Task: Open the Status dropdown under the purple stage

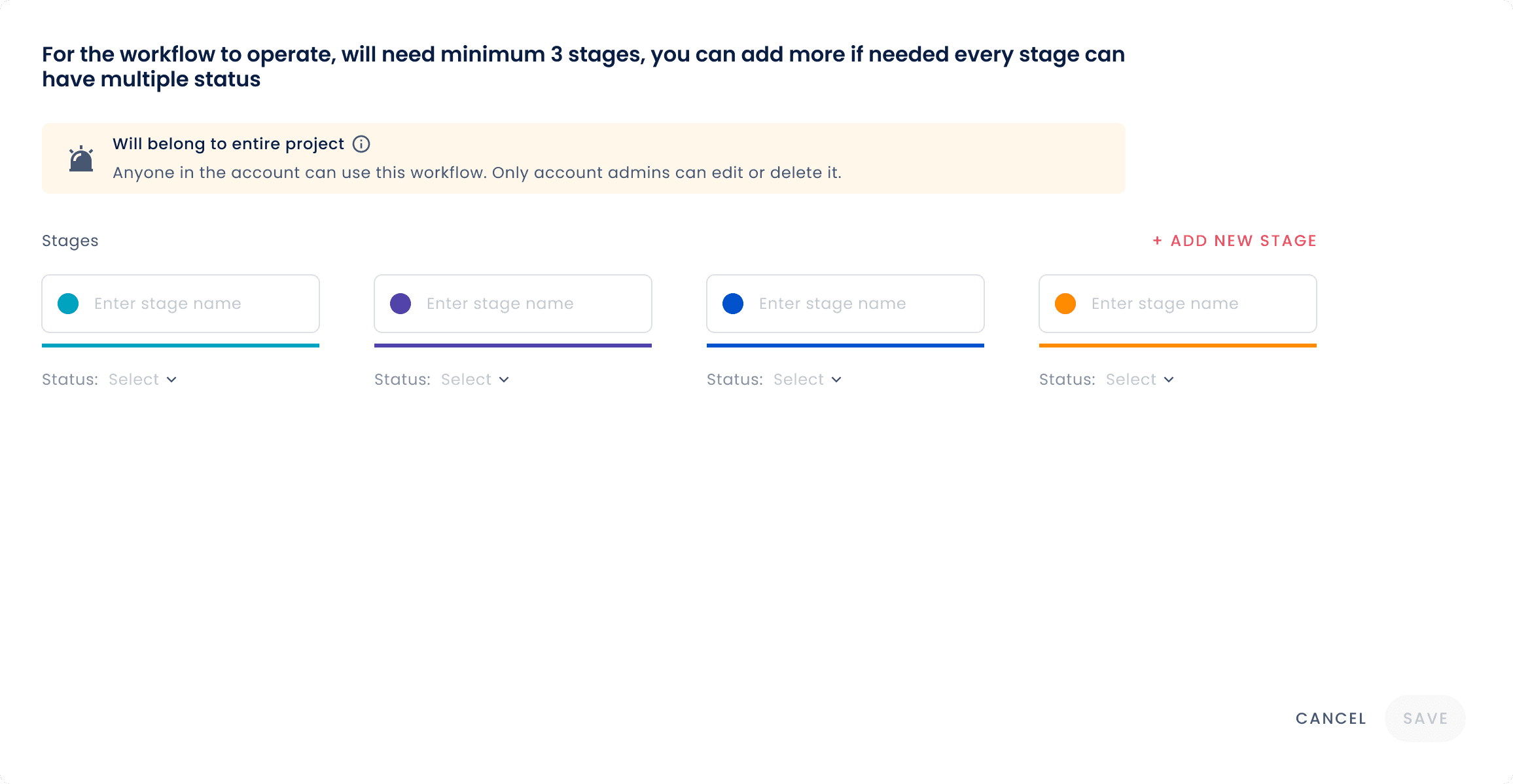Action: click(475, 380)
